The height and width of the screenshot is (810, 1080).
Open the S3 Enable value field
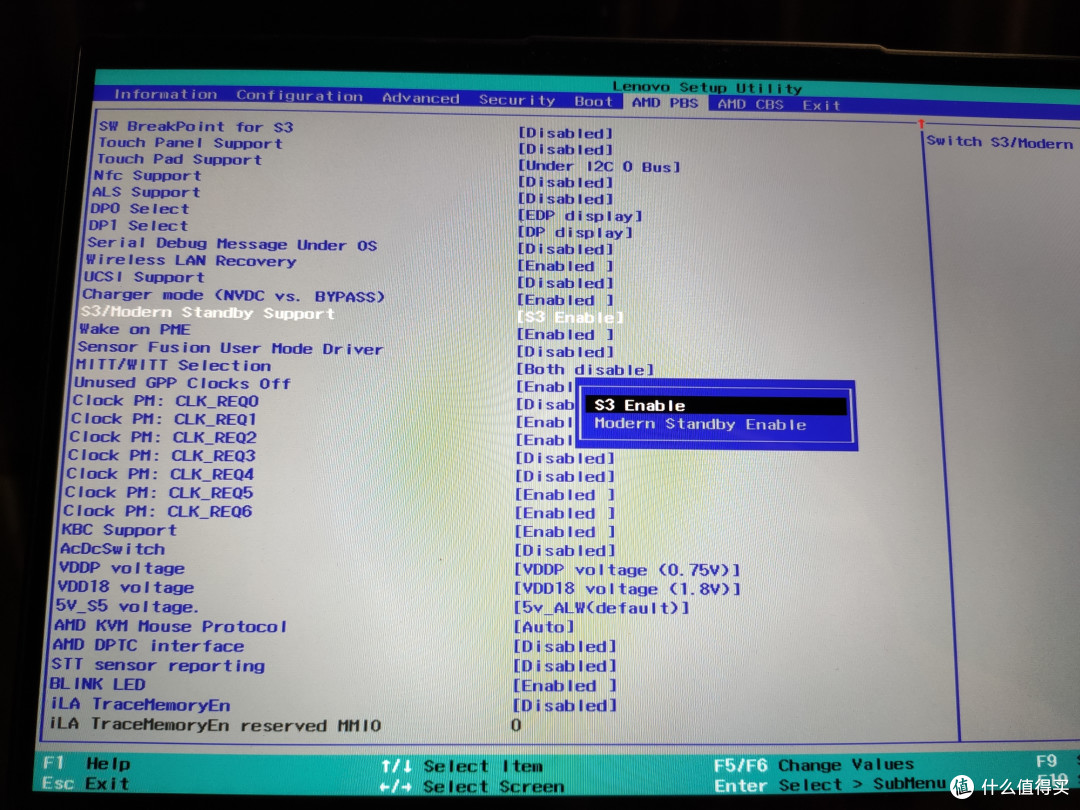coord(570,318)
